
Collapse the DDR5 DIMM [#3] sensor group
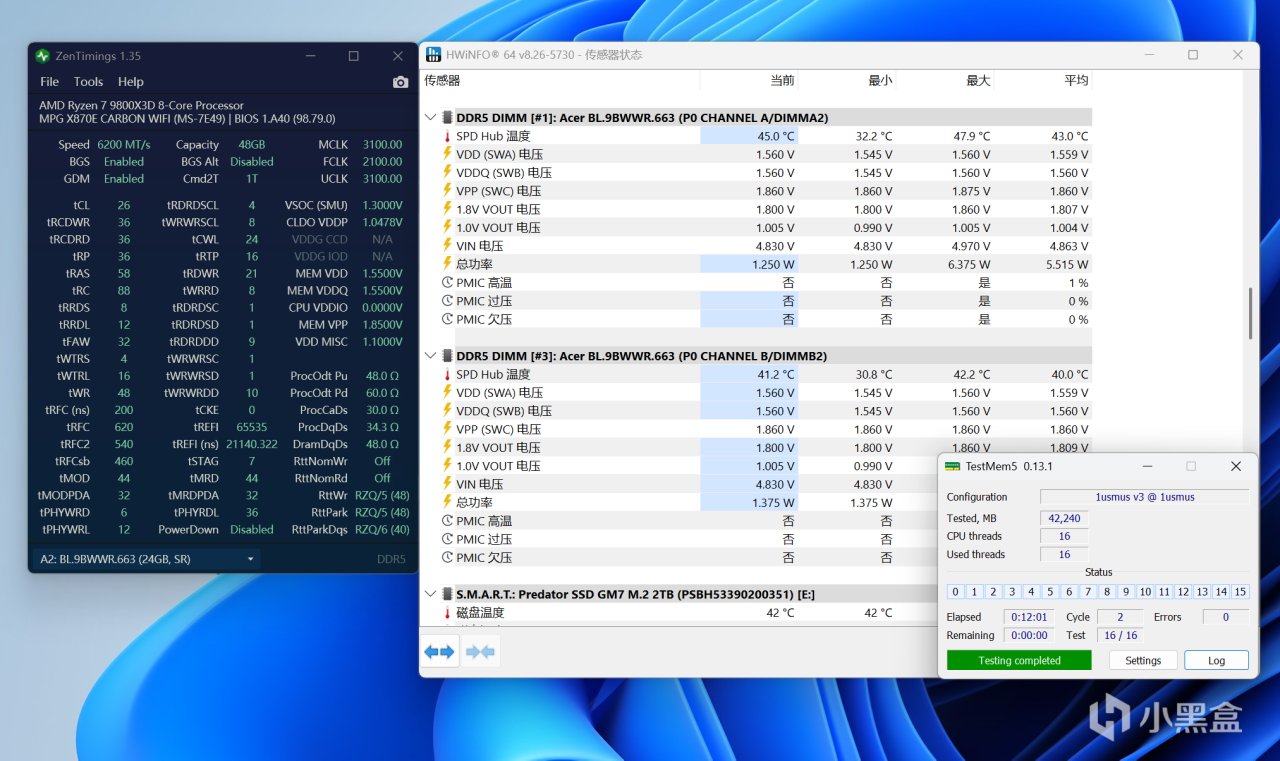(431, 356)
